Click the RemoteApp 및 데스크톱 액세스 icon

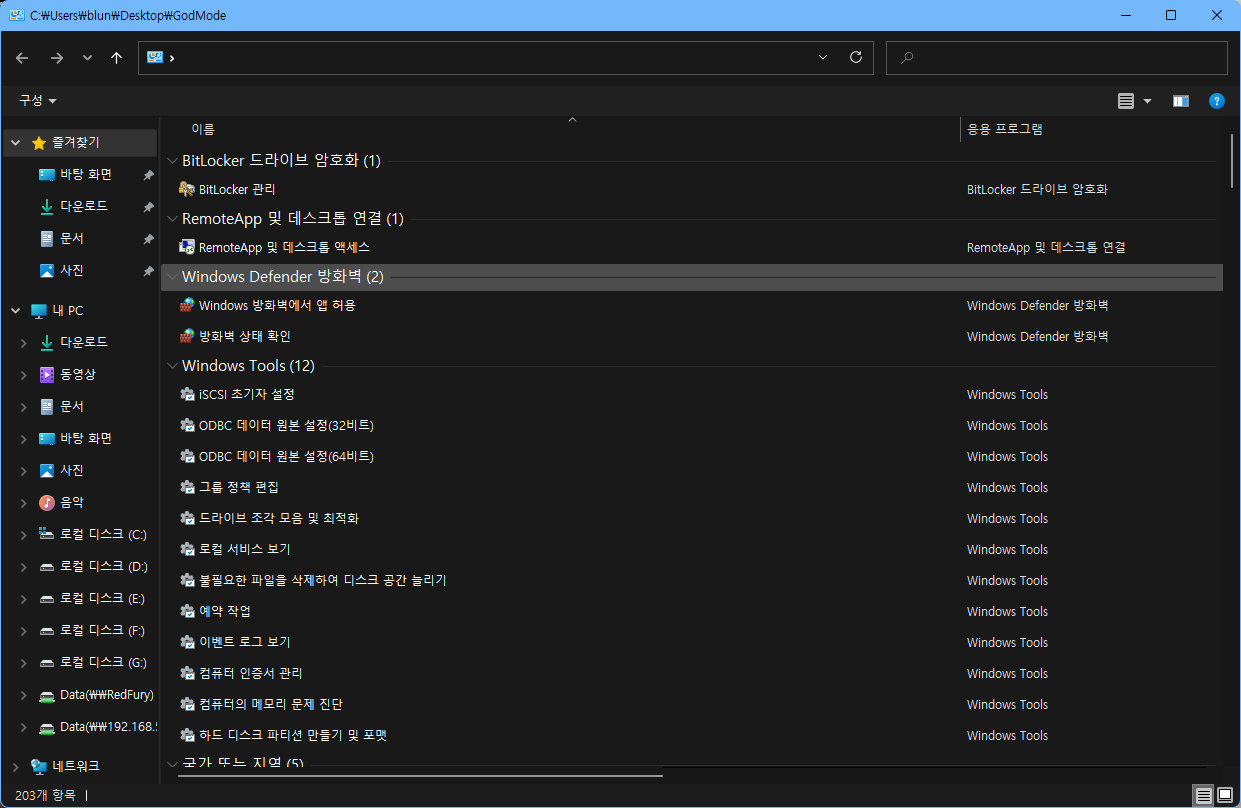[186, 247]
